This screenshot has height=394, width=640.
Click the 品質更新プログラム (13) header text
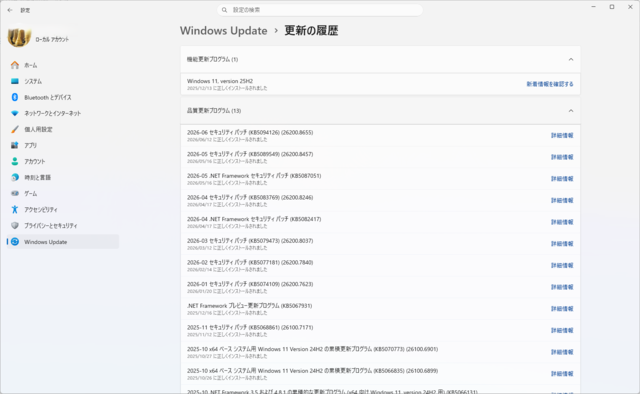point(214,111)
